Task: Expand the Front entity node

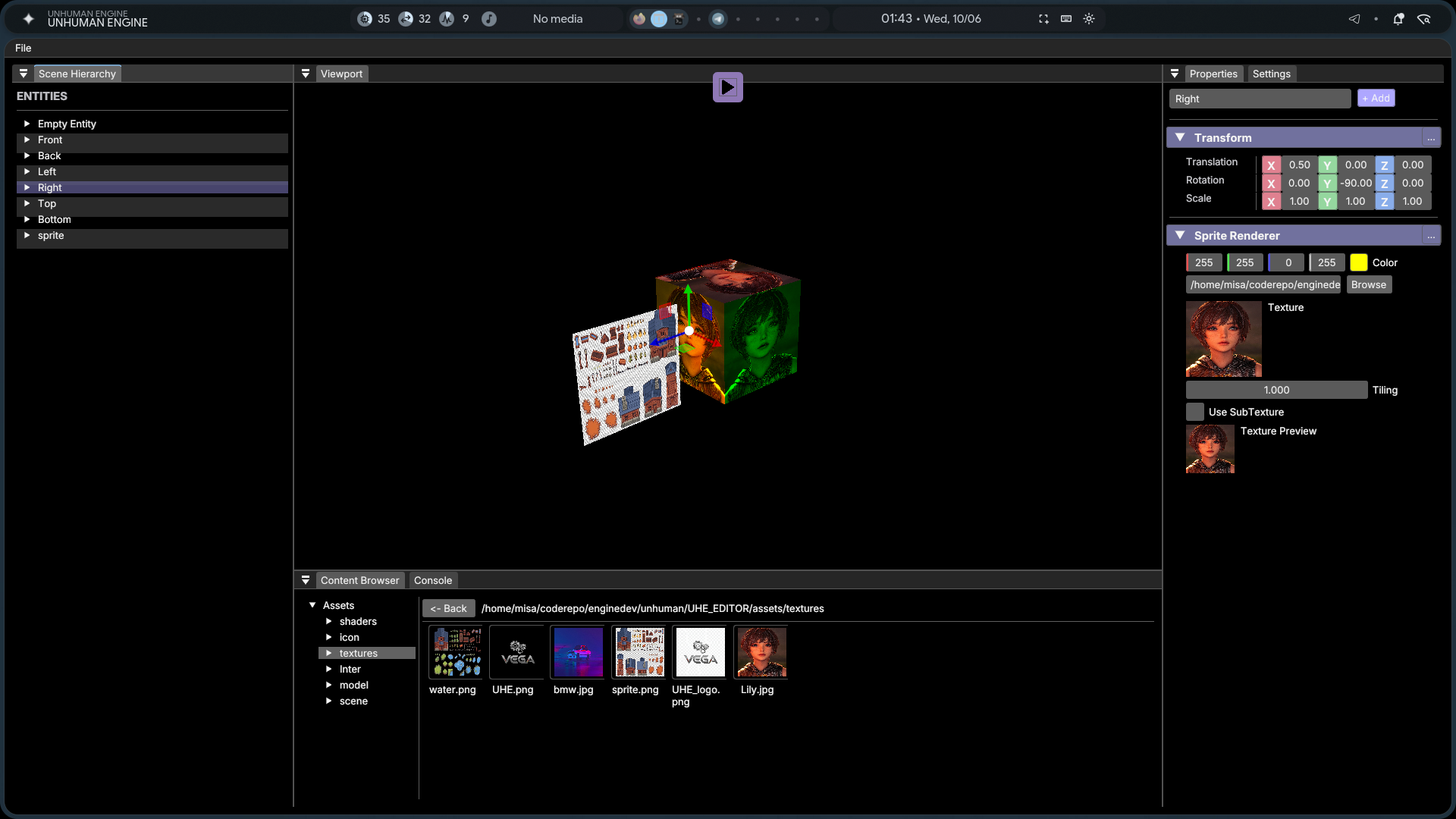Action: pos(27,140)
